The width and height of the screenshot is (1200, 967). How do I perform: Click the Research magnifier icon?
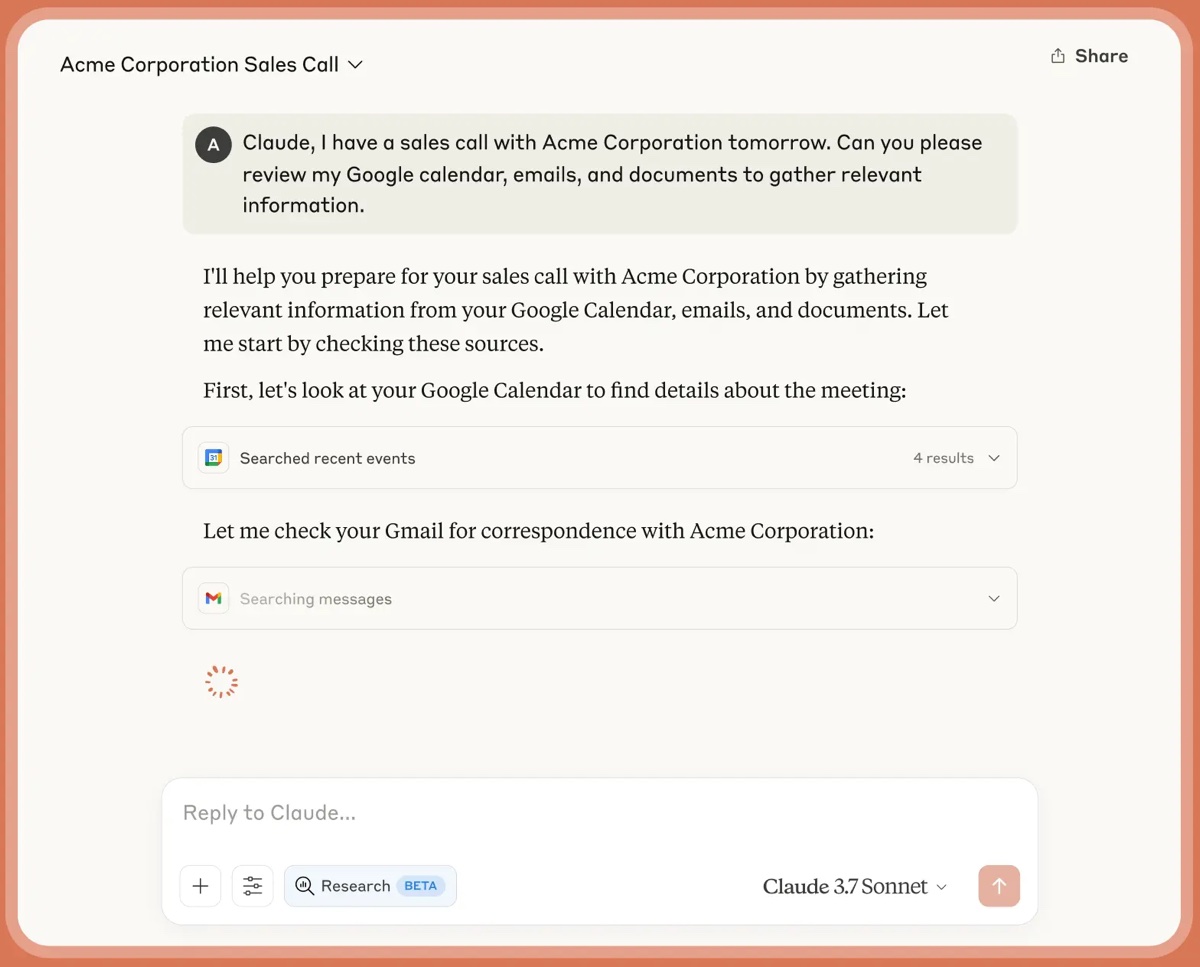(305, 886)
